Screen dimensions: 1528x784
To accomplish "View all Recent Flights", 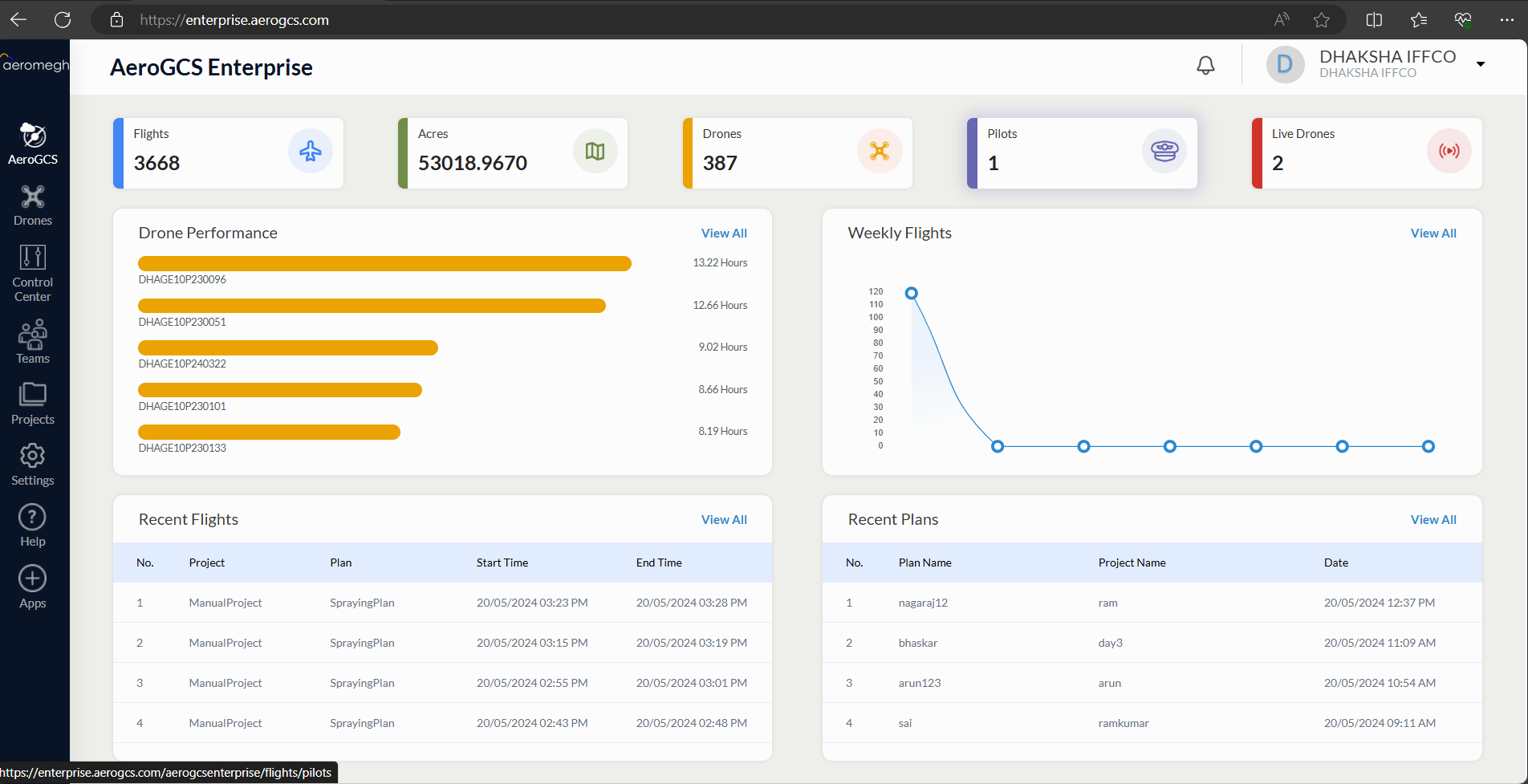I will (723, 520).
